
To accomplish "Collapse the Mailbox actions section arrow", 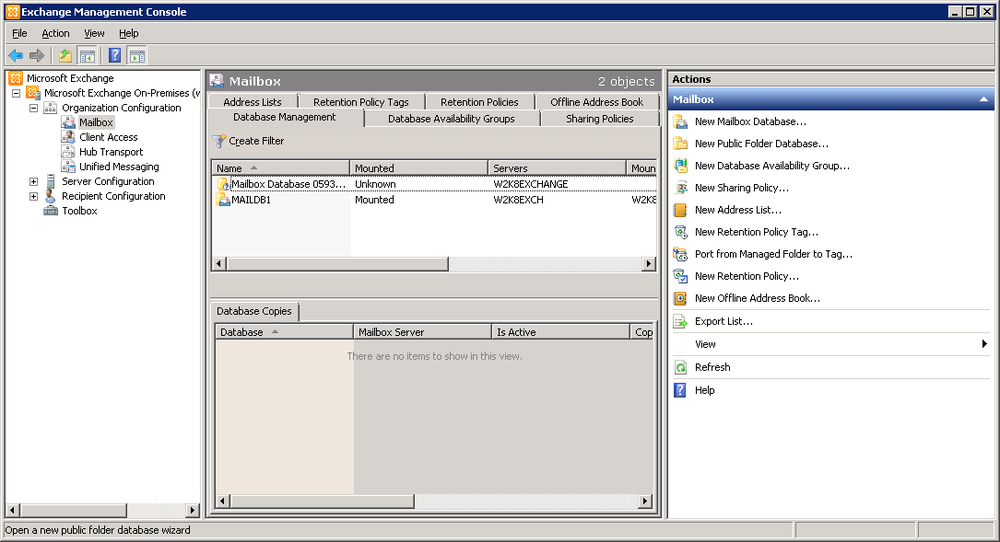I will (x=983, y=99).
